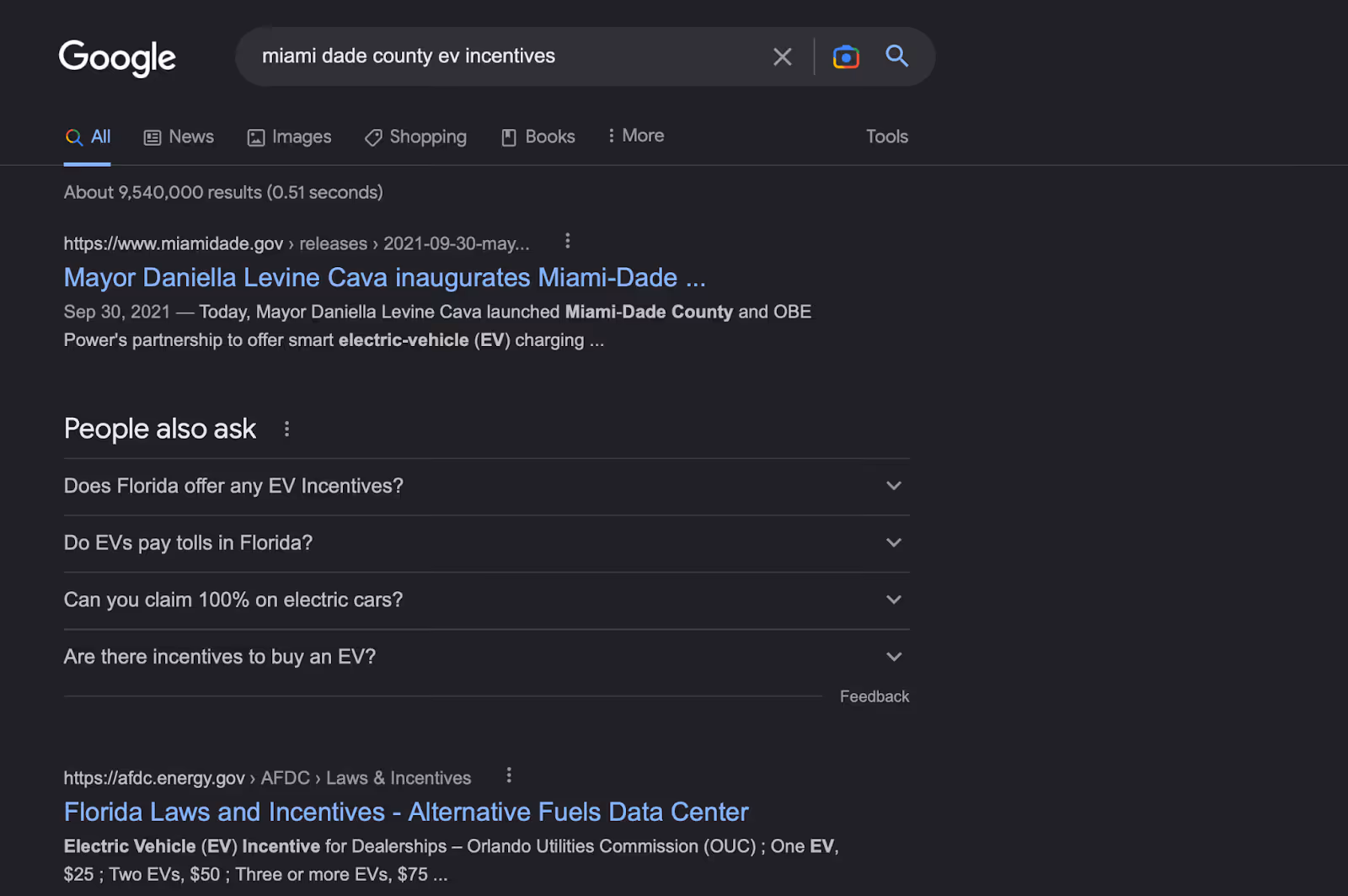Screen dimensions: 1348x896
Task: Click the 'Electric Vehicle (EV) Incentive for Dealerships' snippet
Action: click(x=452, y=860)
